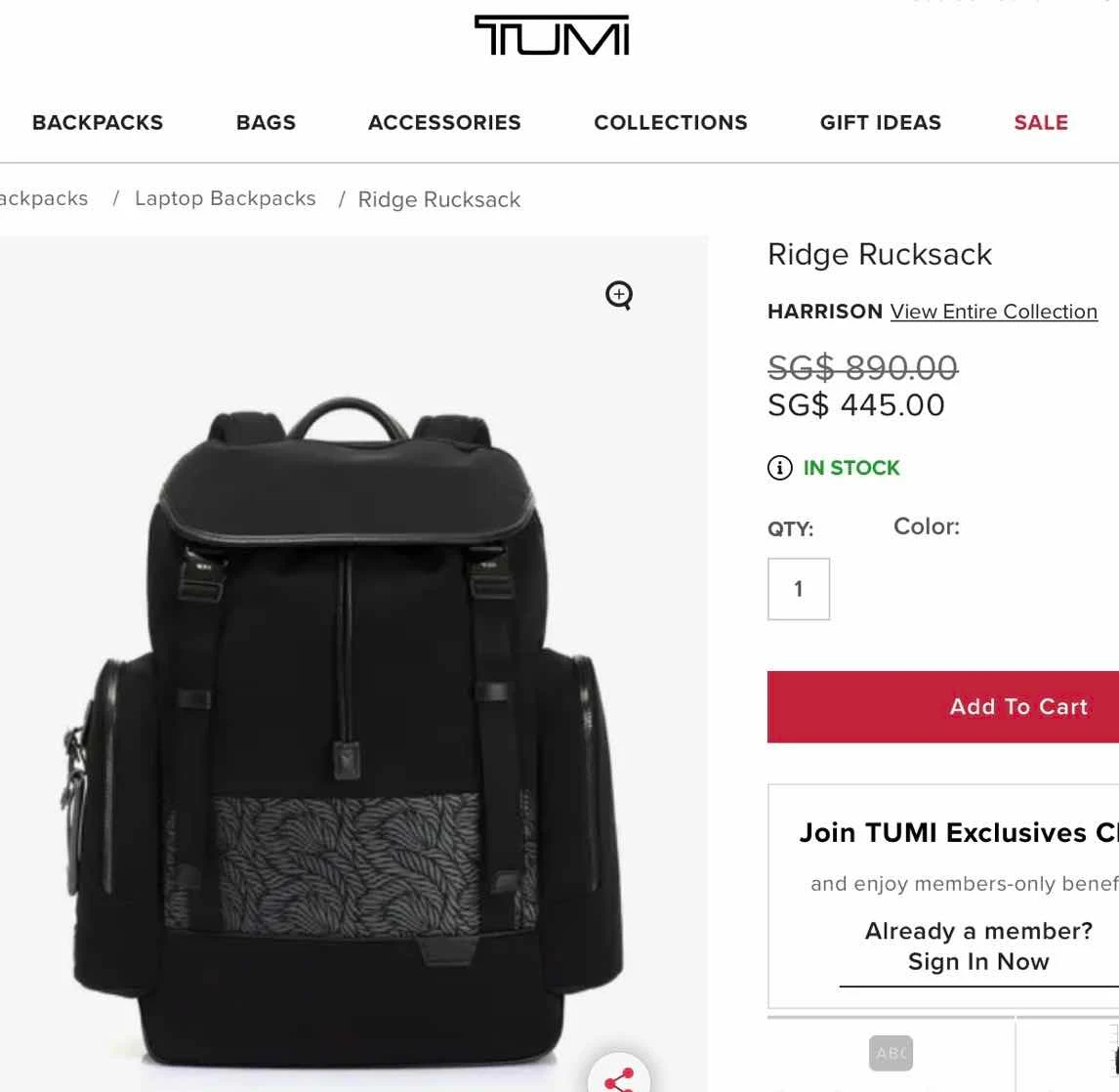Open the in-stock info icon
Image resolution: width=1119 pixels, height=1092 pixels.
[779, 468]
